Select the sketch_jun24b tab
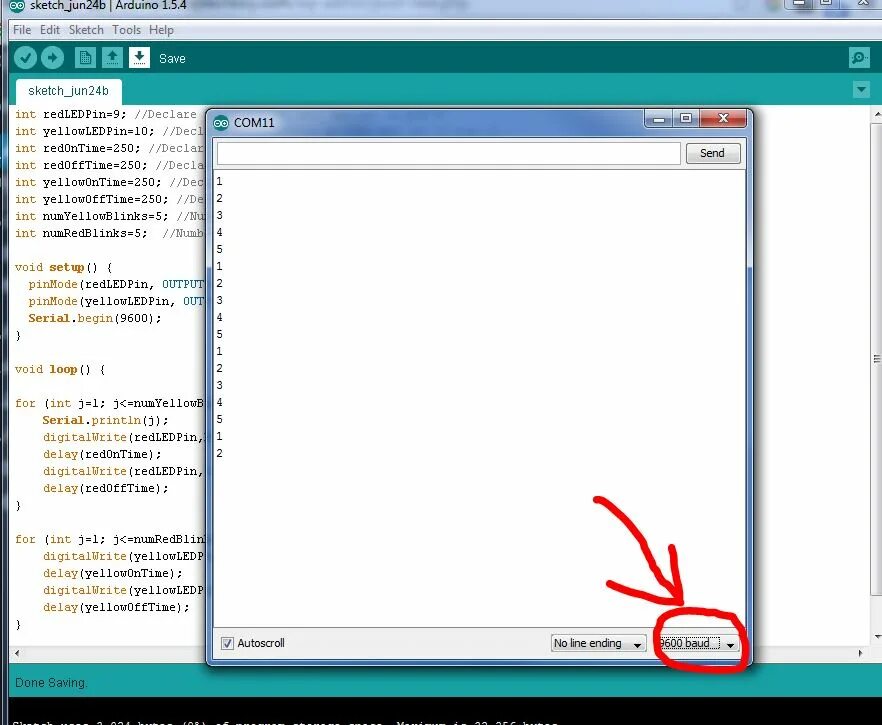This screenshot has width=882, height=725. (69, 91)
